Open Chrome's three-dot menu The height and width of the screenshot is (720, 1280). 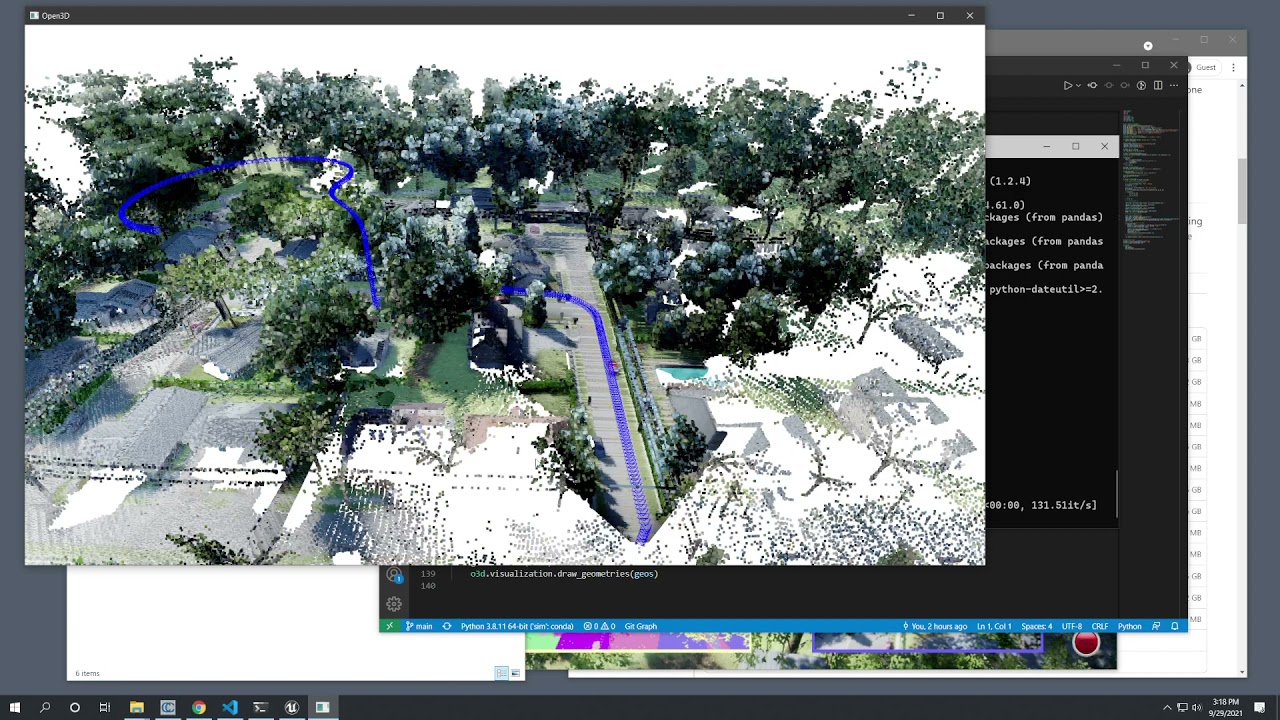1233,67
